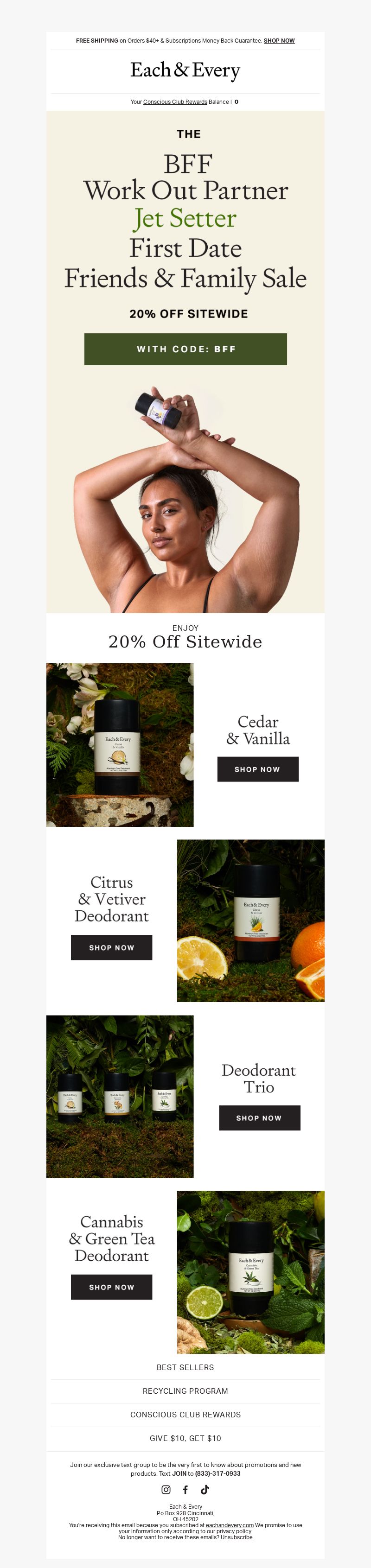Open the Instagram icon link
Screen dimensions: 371x1568
coord(166,1490)
